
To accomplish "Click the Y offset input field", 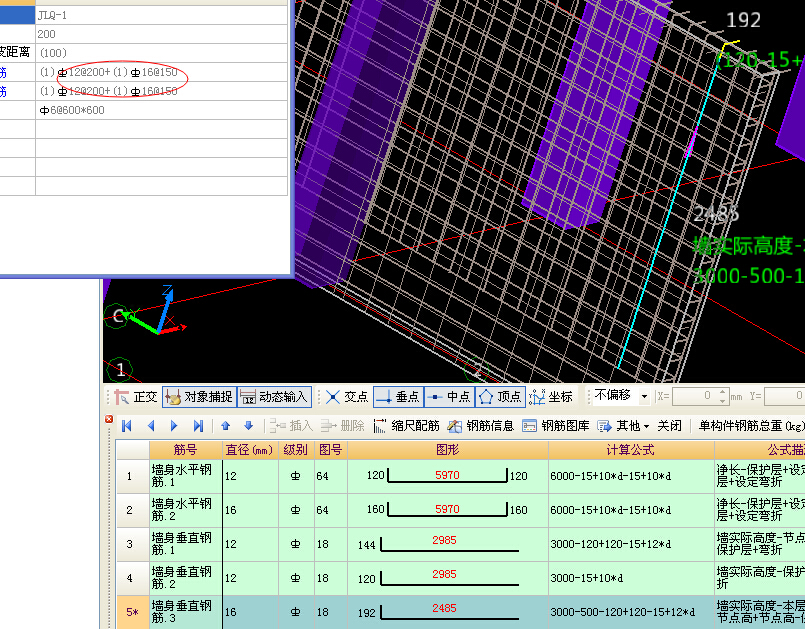I will click(784, 396).
